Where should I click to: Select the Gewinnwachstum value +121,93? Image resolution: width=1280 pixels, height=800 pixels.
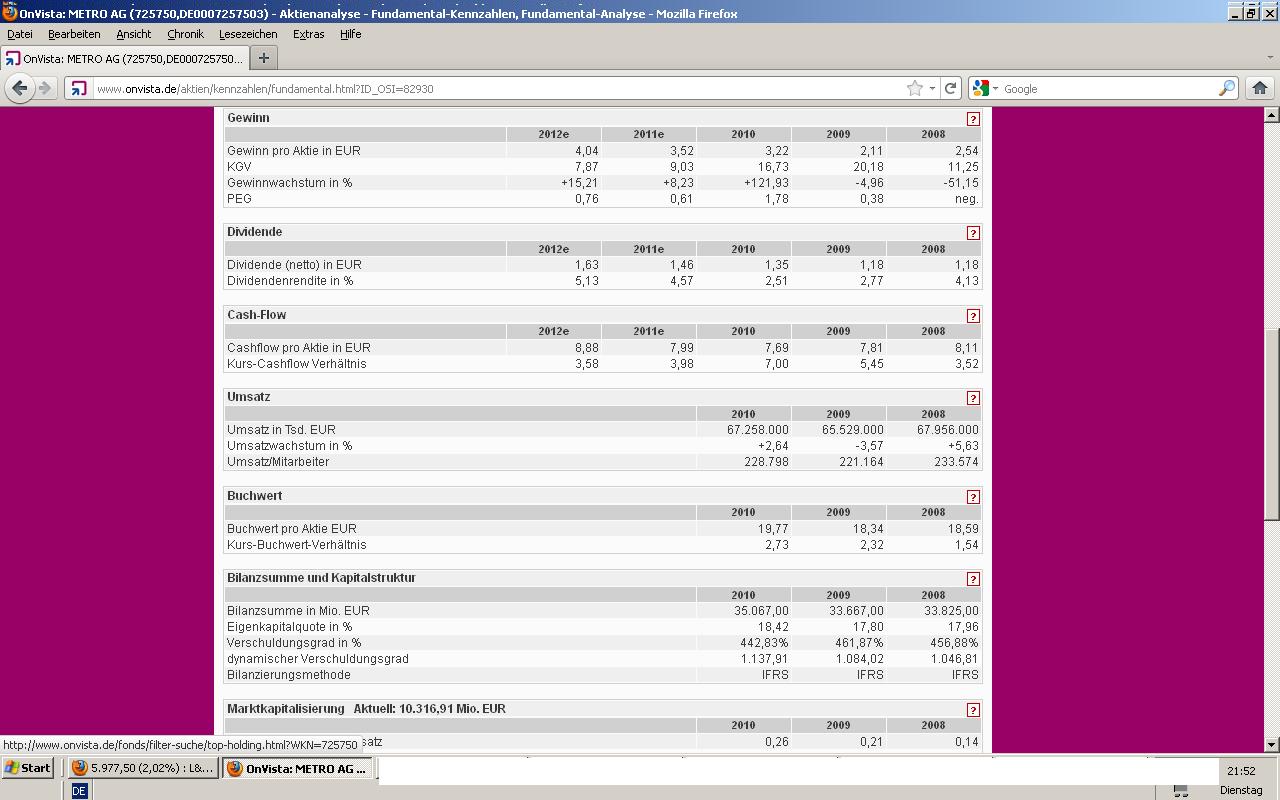pyautogui.click(x=766, y=183)
